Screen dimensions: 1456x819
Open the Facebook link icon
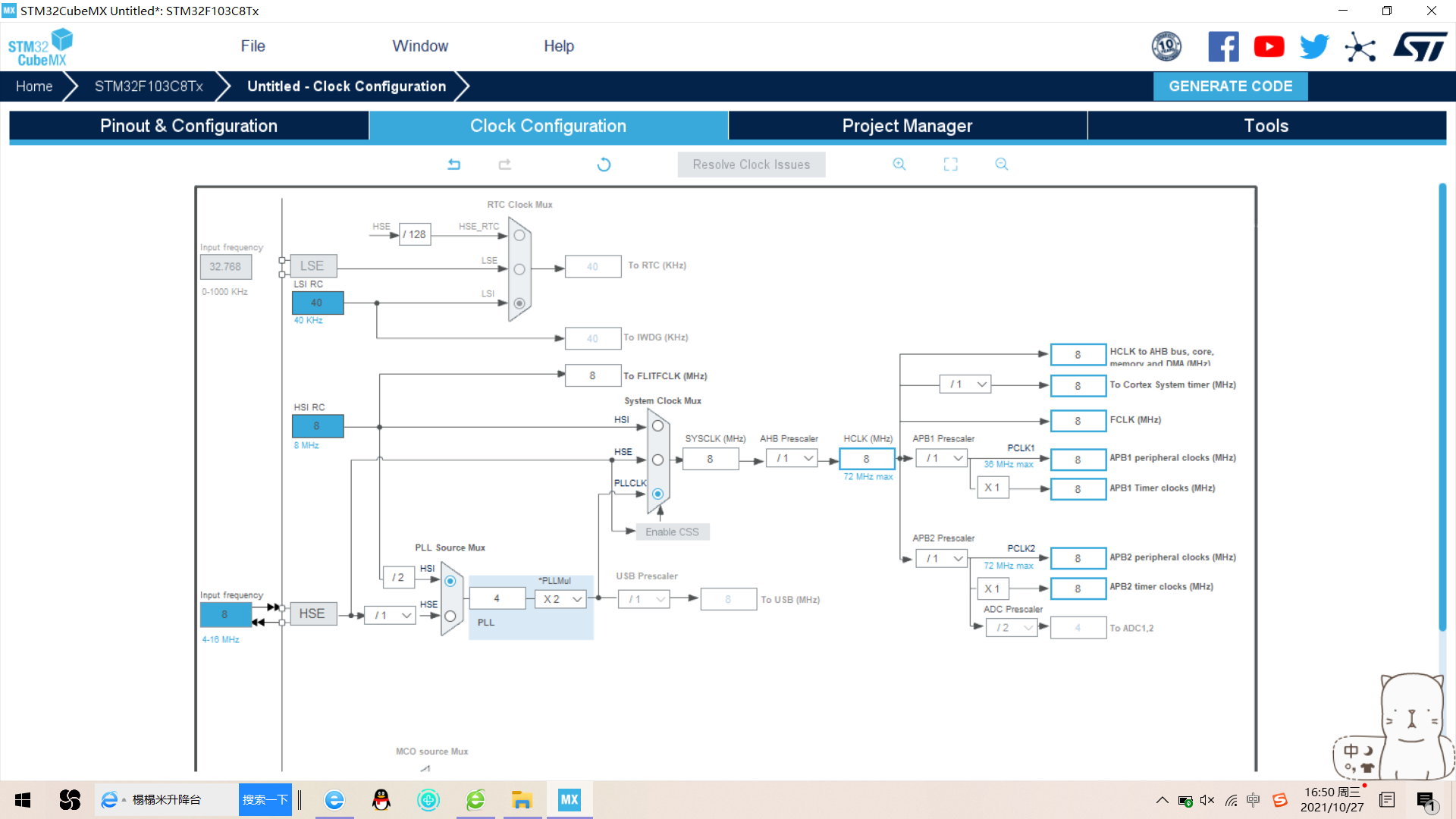coord(1223,47)
